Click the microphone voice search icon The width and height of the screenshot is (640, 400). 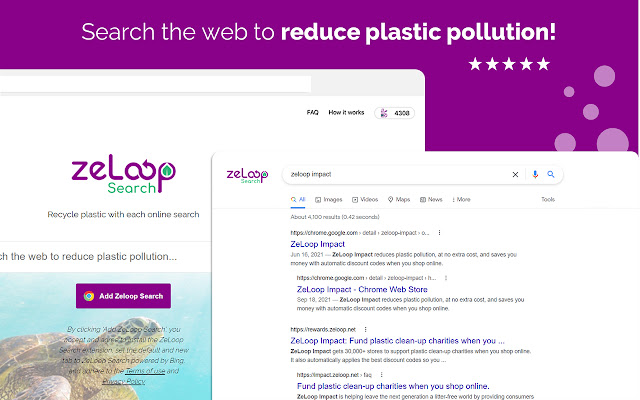click(x=535, y=174)
